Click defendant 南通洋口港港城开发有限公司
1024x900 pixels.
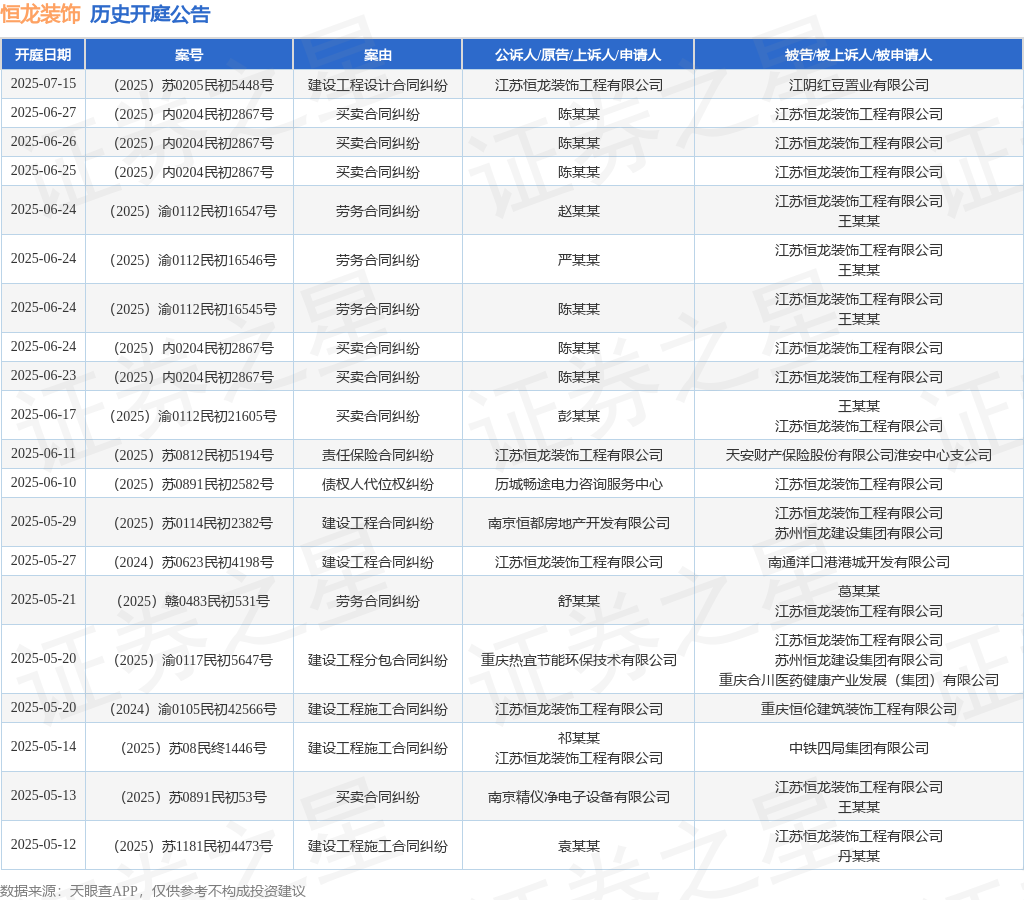pyautogui.click(x=859, y=562)
